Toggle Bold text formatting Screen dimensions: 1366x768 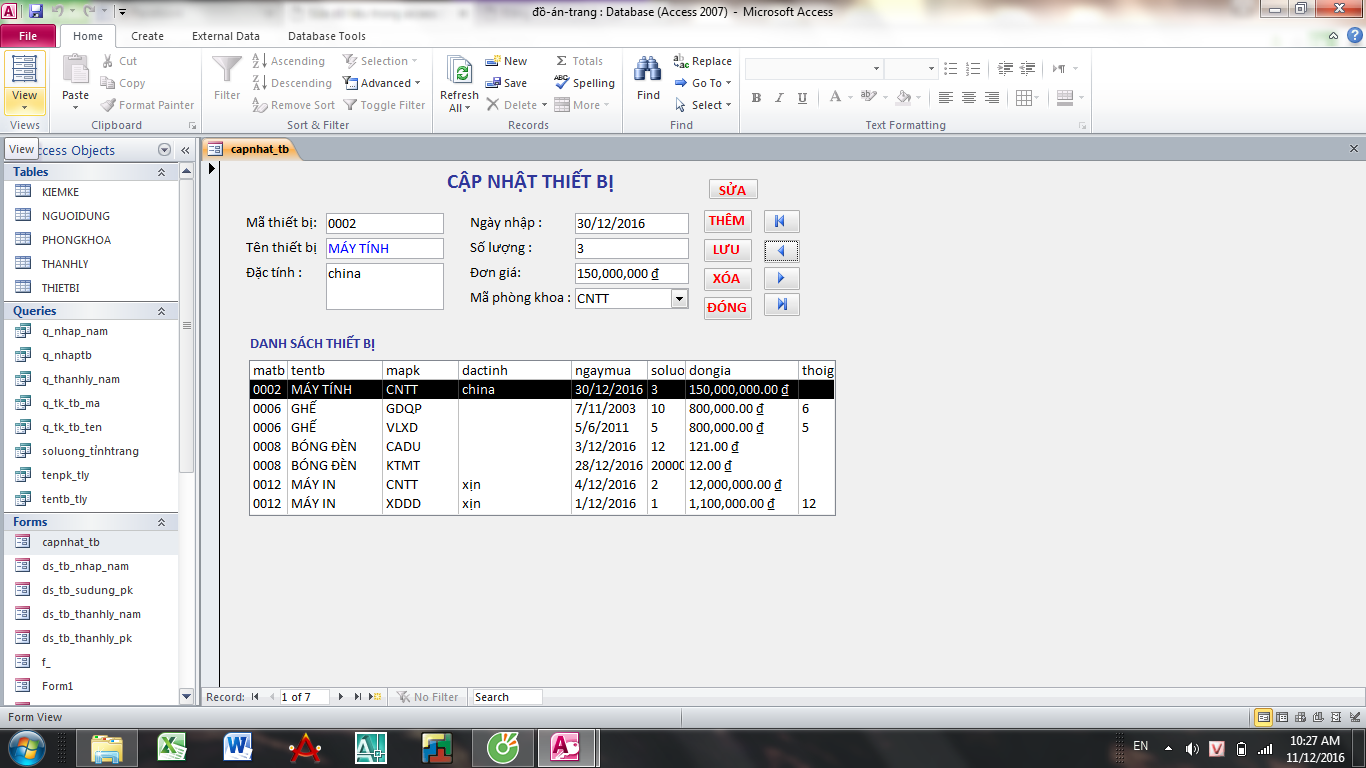(x=756, y=98)
